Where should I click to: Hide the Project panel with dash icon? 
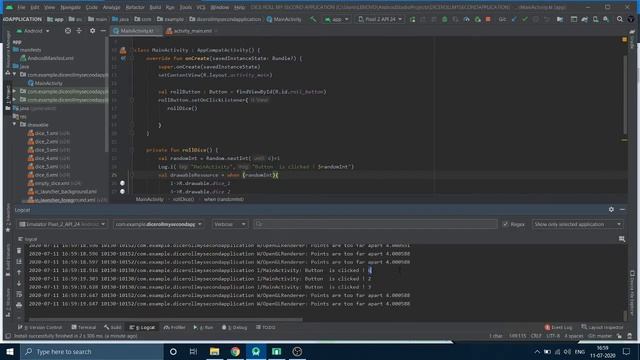tap(103, 31)
